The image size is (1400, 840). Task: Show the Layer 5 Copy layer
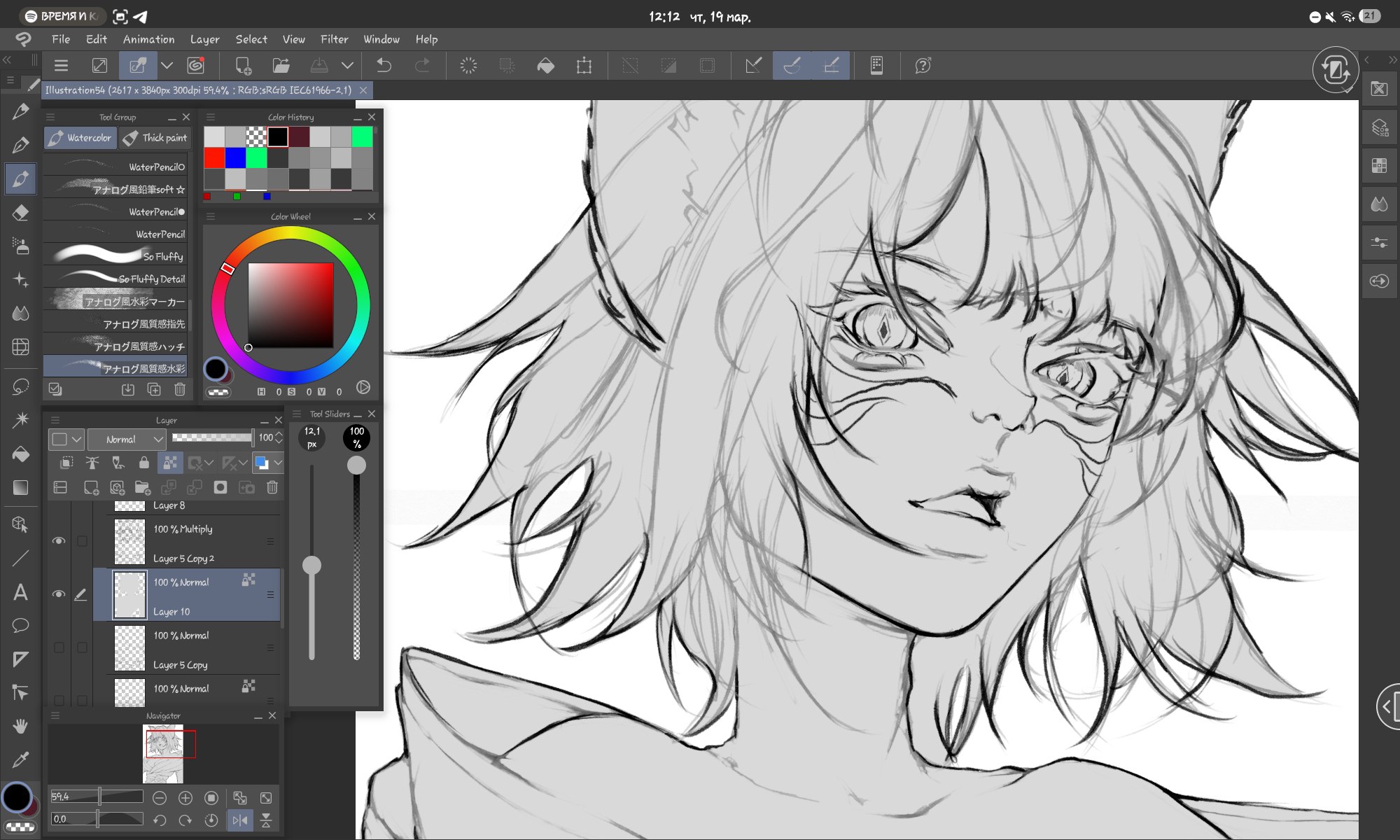click(x=59, y=647)
